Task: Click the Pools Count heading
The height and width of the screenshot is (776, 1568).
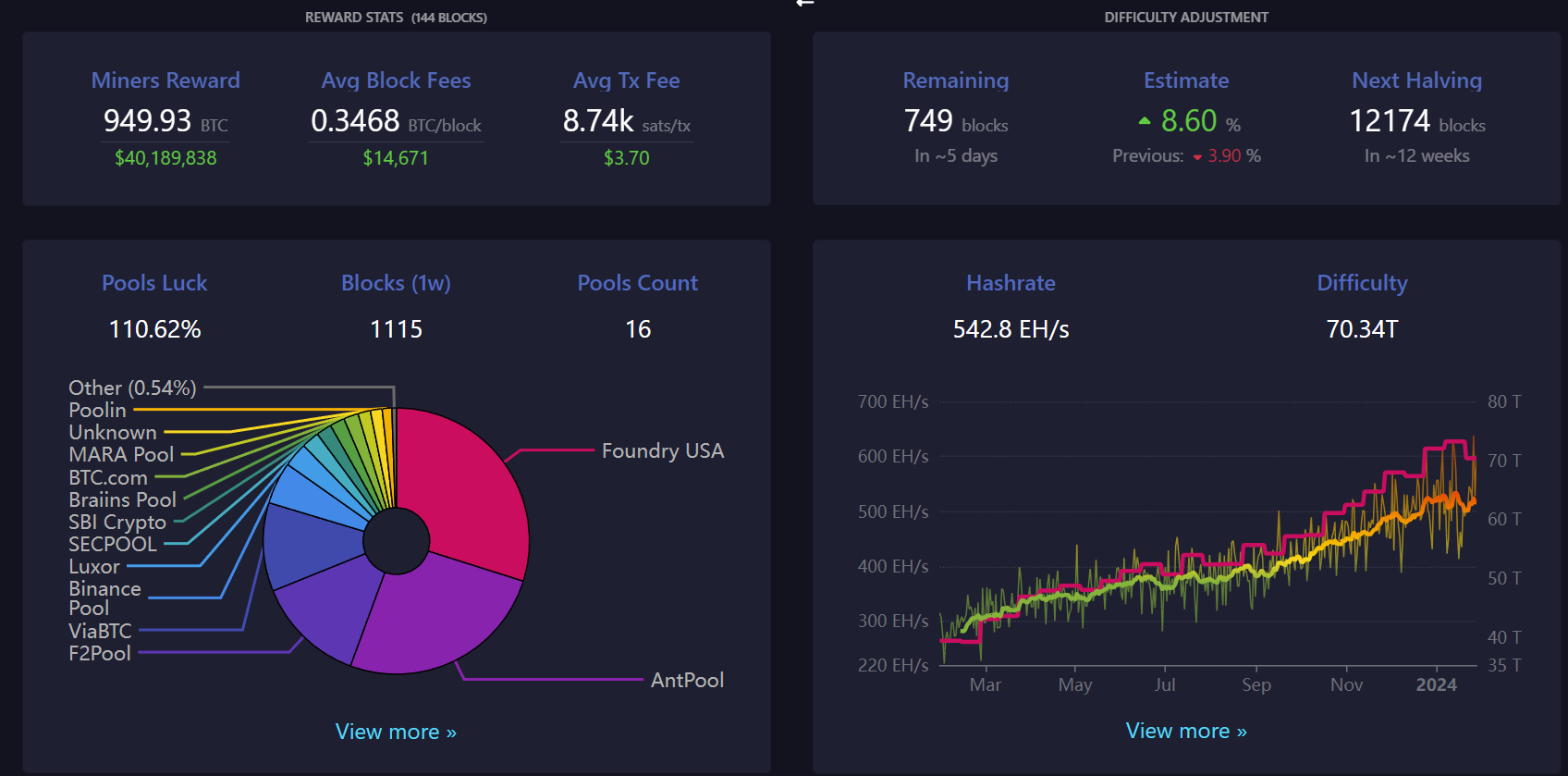Action: click(638, 283)
